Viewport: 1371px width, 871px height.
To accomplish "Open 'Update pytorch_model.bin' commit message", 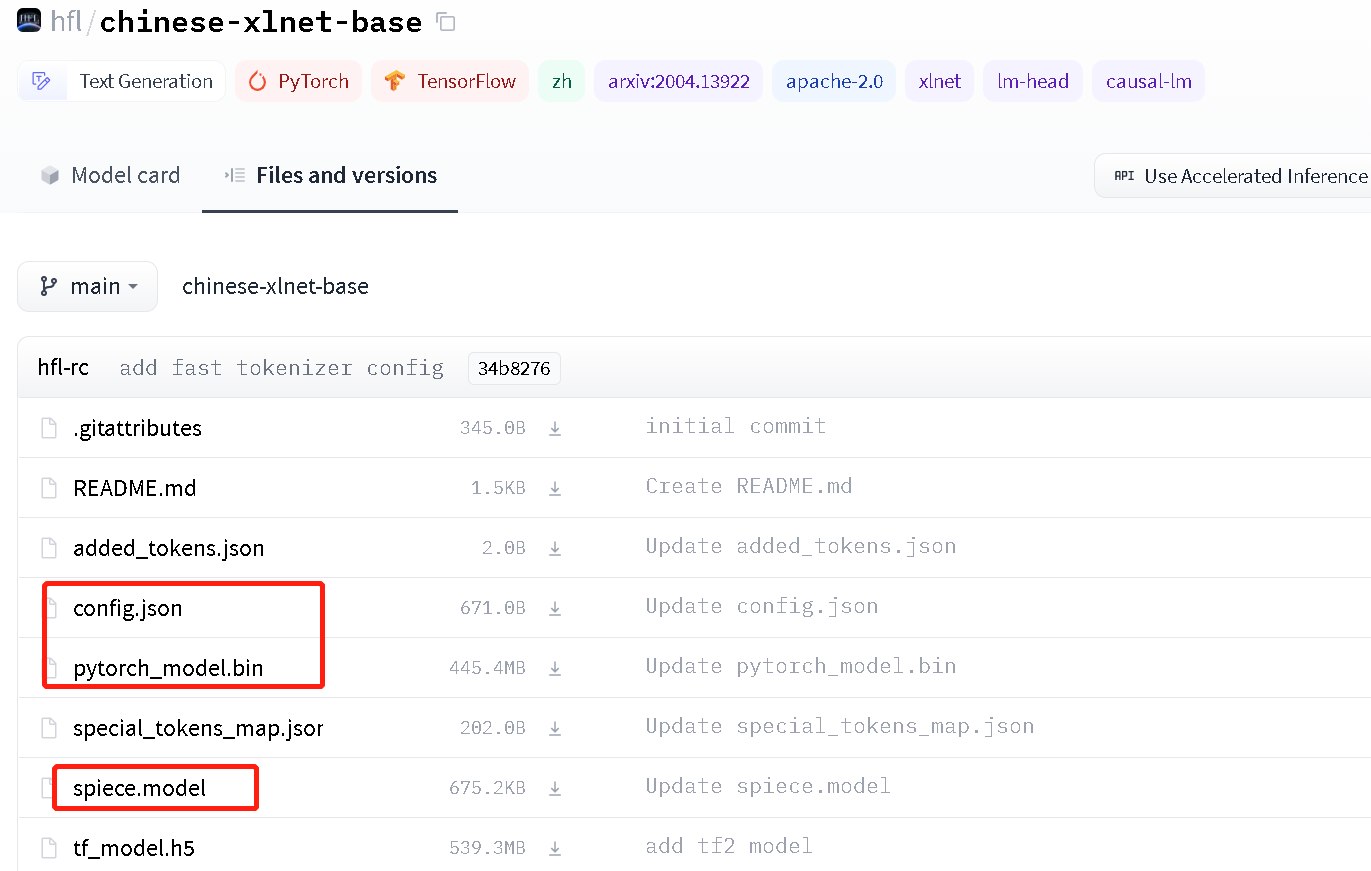I will 801,666.
